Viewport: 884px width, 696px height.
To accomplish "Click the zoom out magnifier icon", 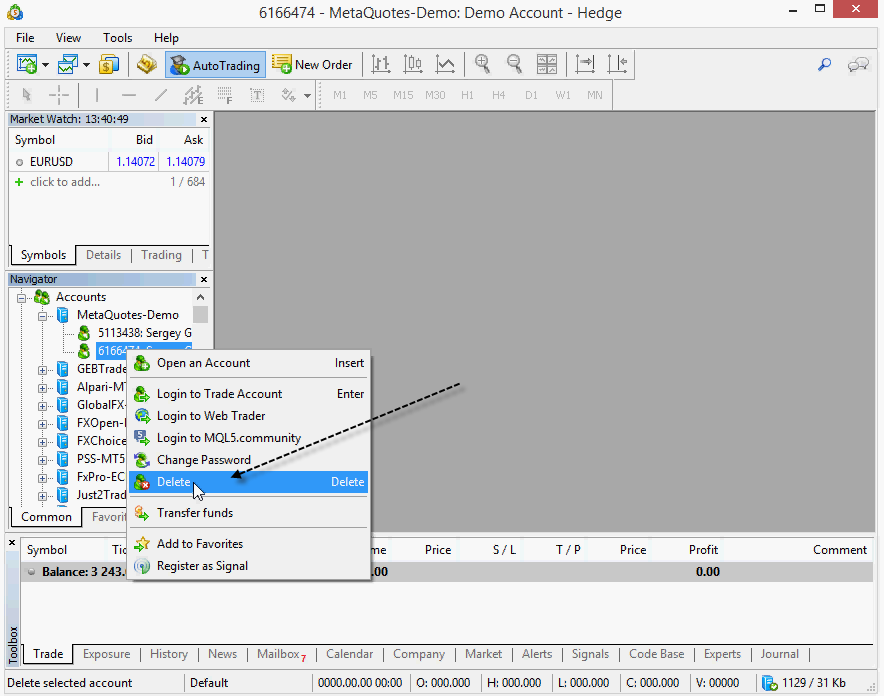I will [514, 65].
